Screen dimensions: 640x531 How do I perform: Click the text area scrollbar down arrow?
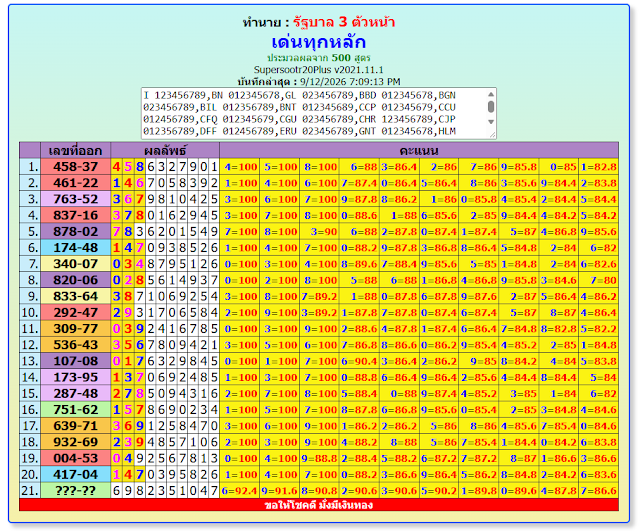tap(491, 122)
